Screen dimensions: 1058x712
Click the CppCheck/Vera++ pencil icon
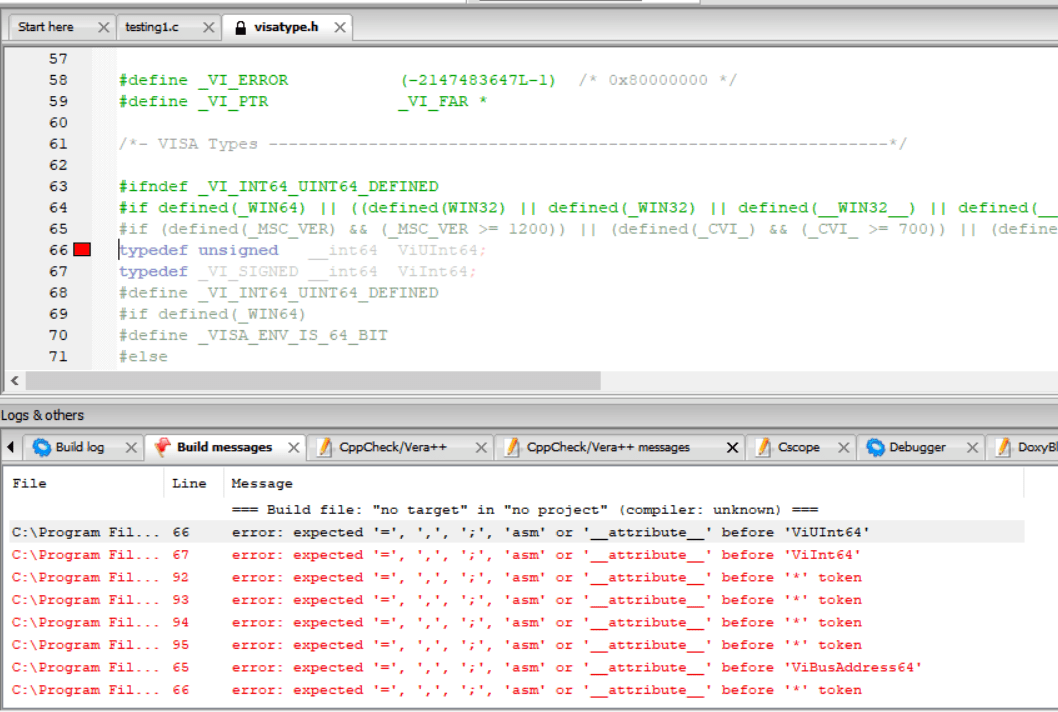[x=325, y=447]
